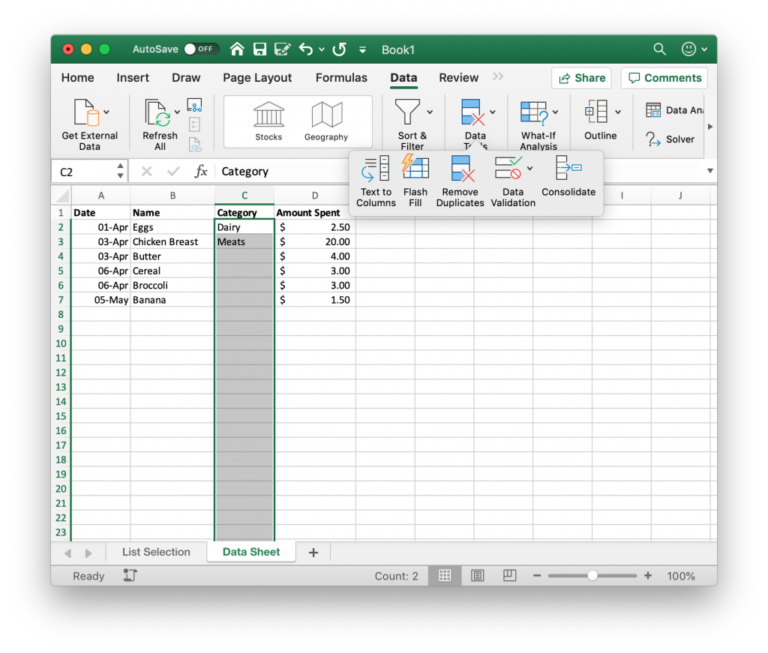Click the smiley feedback icon
The width and height of the screenshot is (768, 653).
coord(689,49)
